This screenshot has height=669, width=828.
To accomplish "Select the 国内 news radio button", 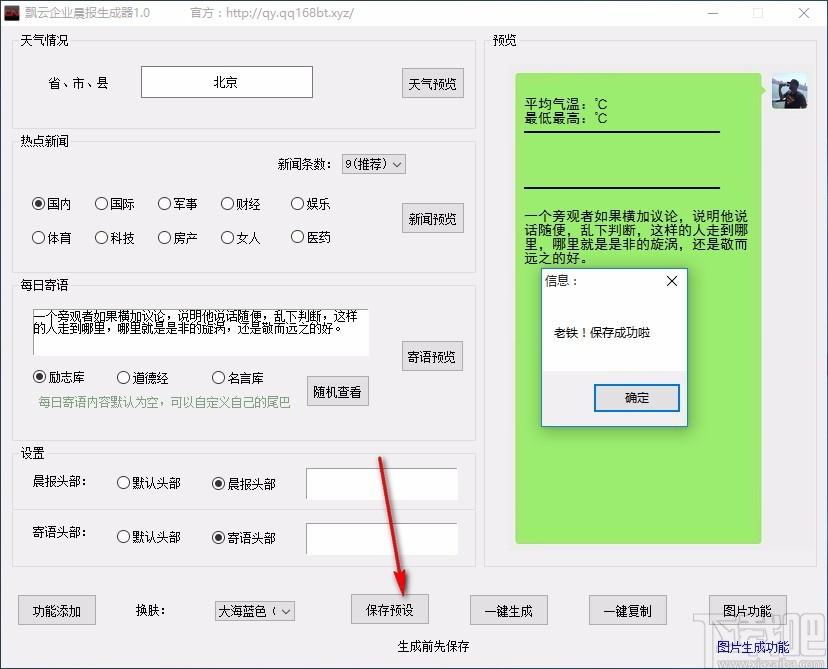I will coord(51,204).
